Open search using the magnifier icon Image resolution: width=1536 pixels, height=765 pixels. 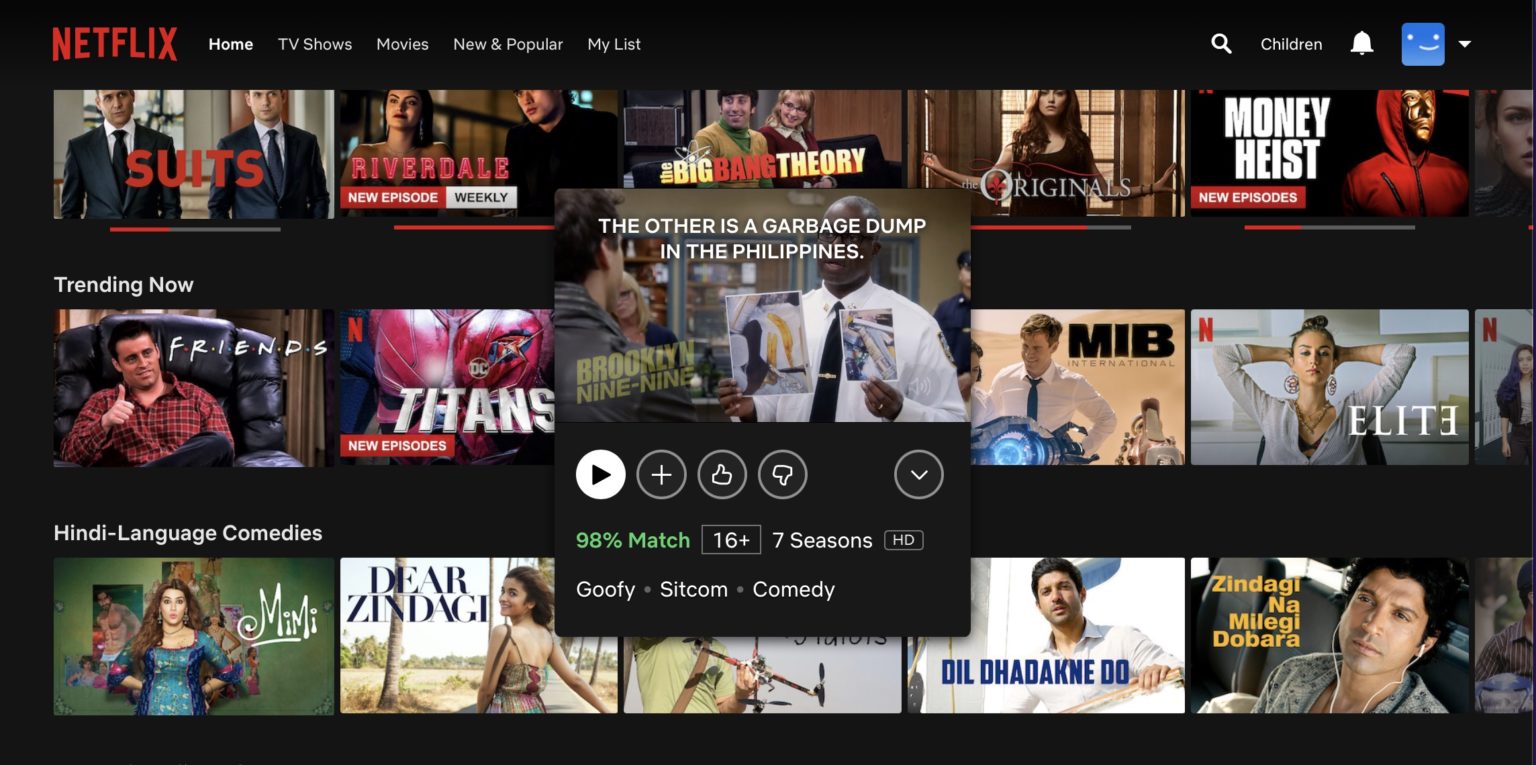(x=1221, y=44)
